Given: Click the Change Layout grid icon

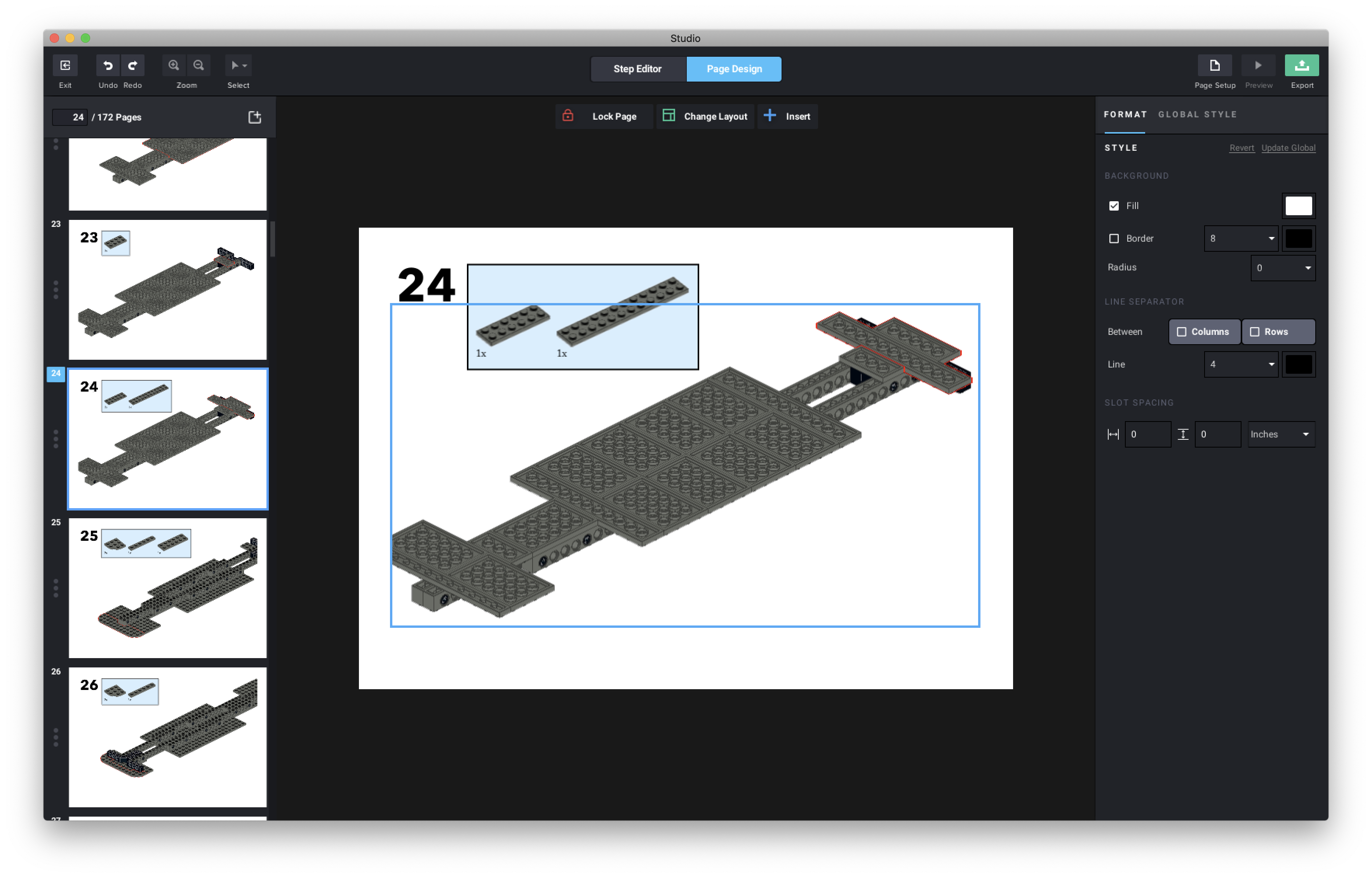Looking at the screenshot, I should 669,116.
